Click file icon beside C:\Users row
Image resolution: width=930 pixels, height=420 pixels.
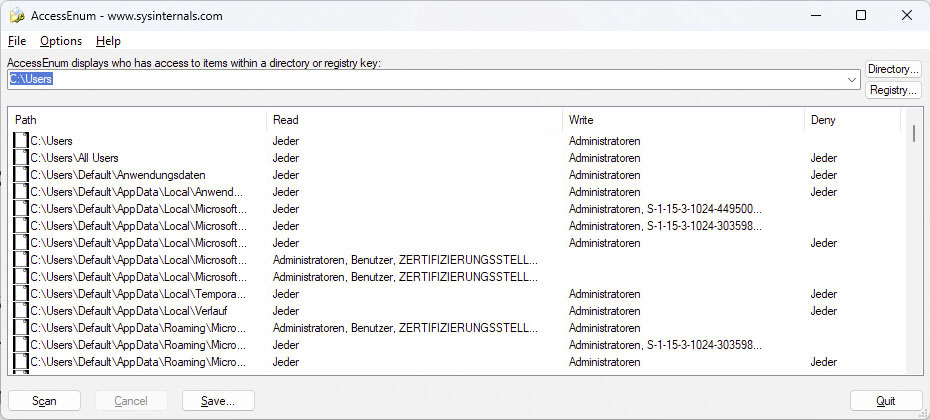21,141
